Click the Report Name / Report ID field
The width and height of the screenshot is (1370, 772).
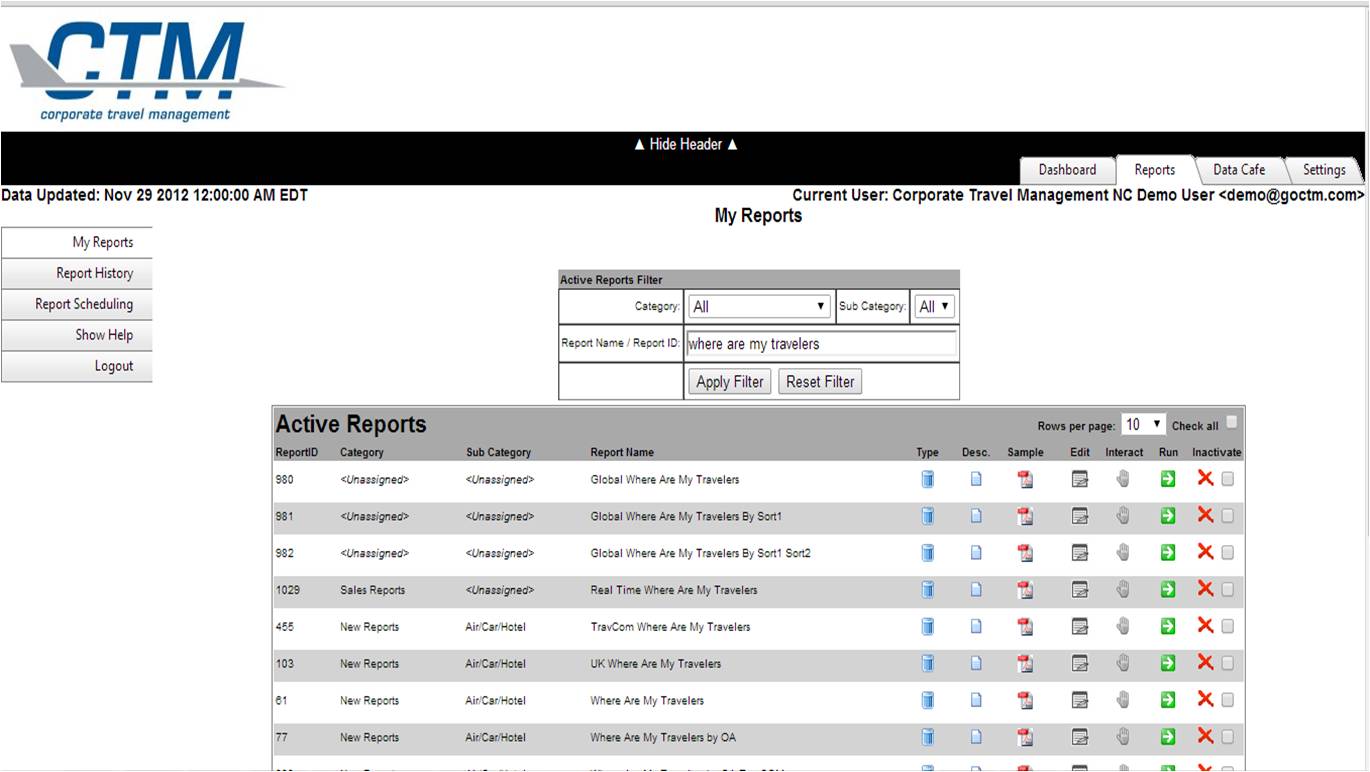pyautogui.click(x=821, y=344)
